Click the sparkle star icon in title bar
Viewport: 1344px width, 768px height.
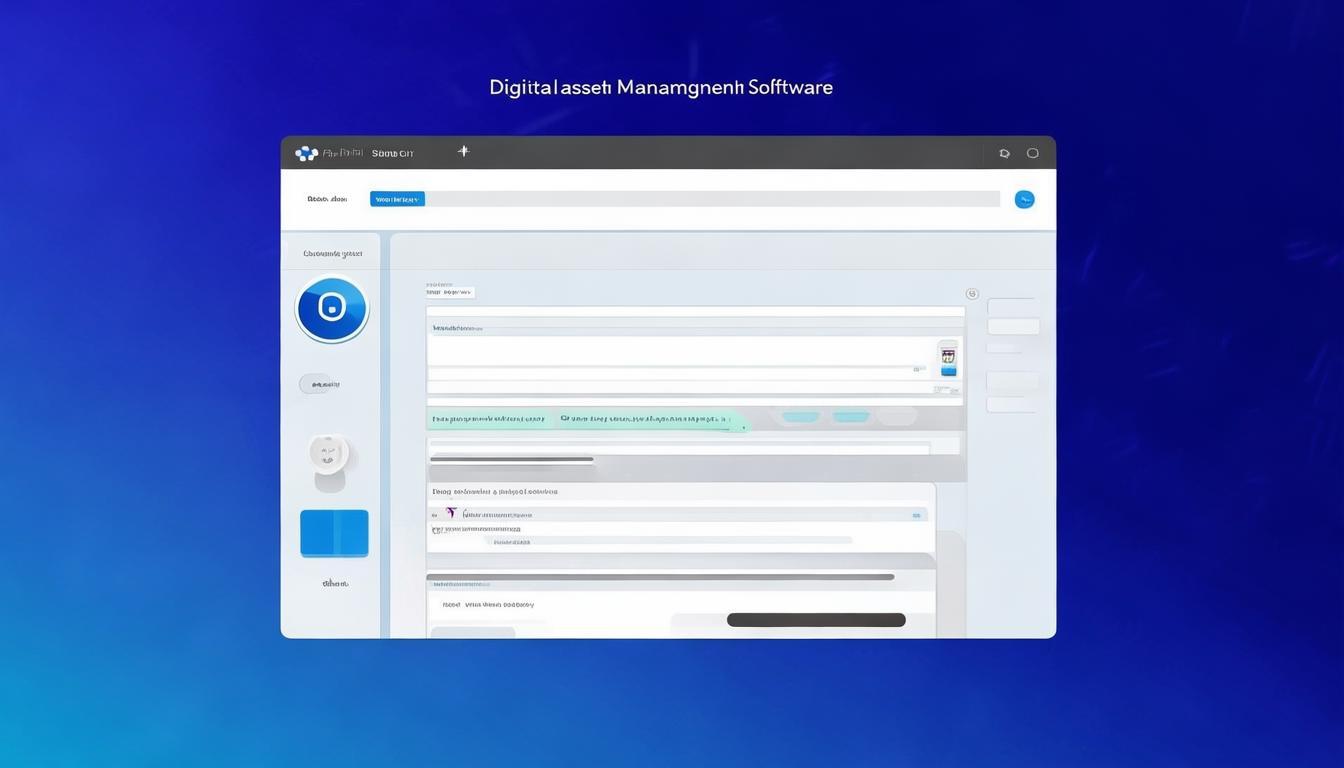(463, 151)
